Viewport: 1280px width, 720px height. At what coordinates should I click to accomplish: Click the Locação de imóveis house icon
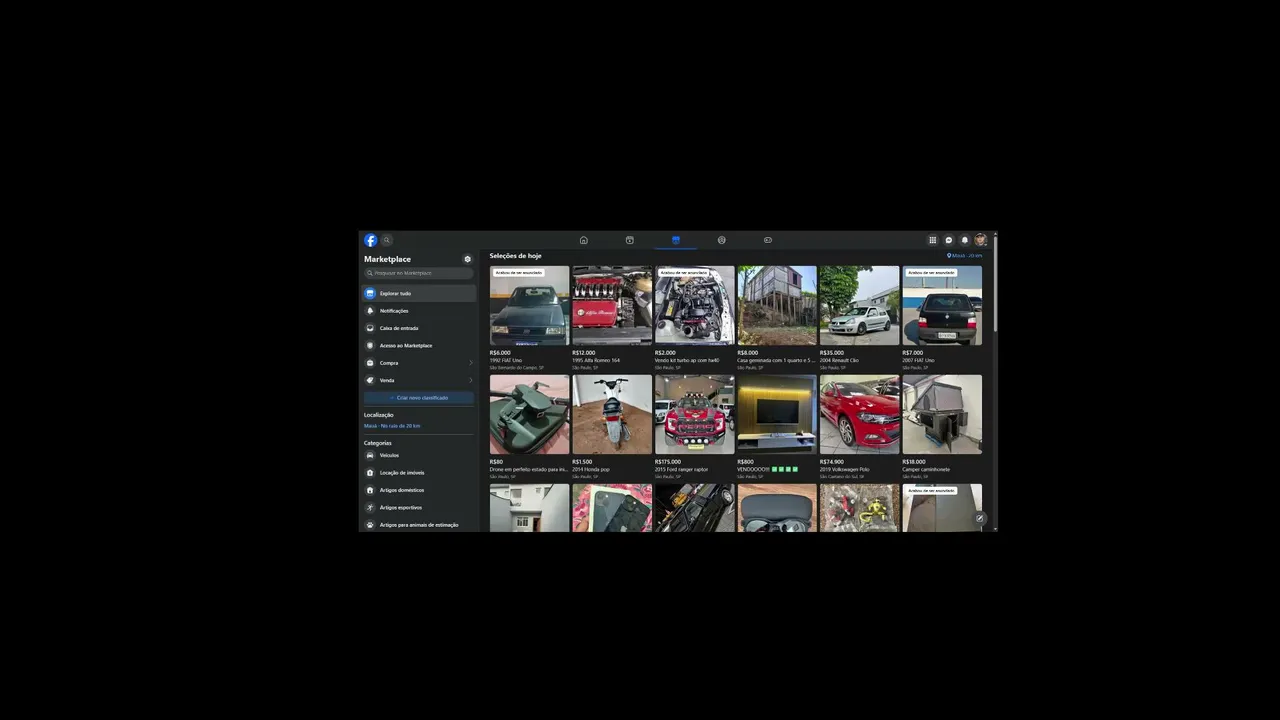coord(370,473)
